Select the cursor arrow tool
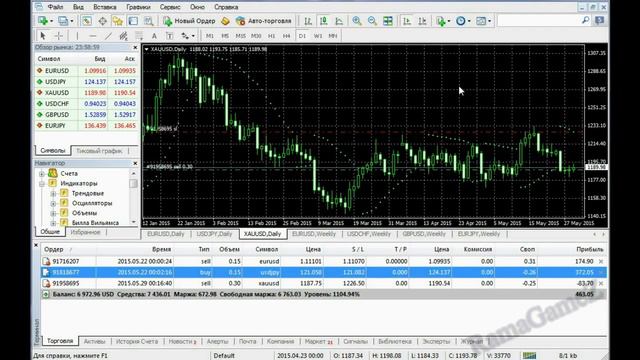The image size is (640, 360). (43, 36)
